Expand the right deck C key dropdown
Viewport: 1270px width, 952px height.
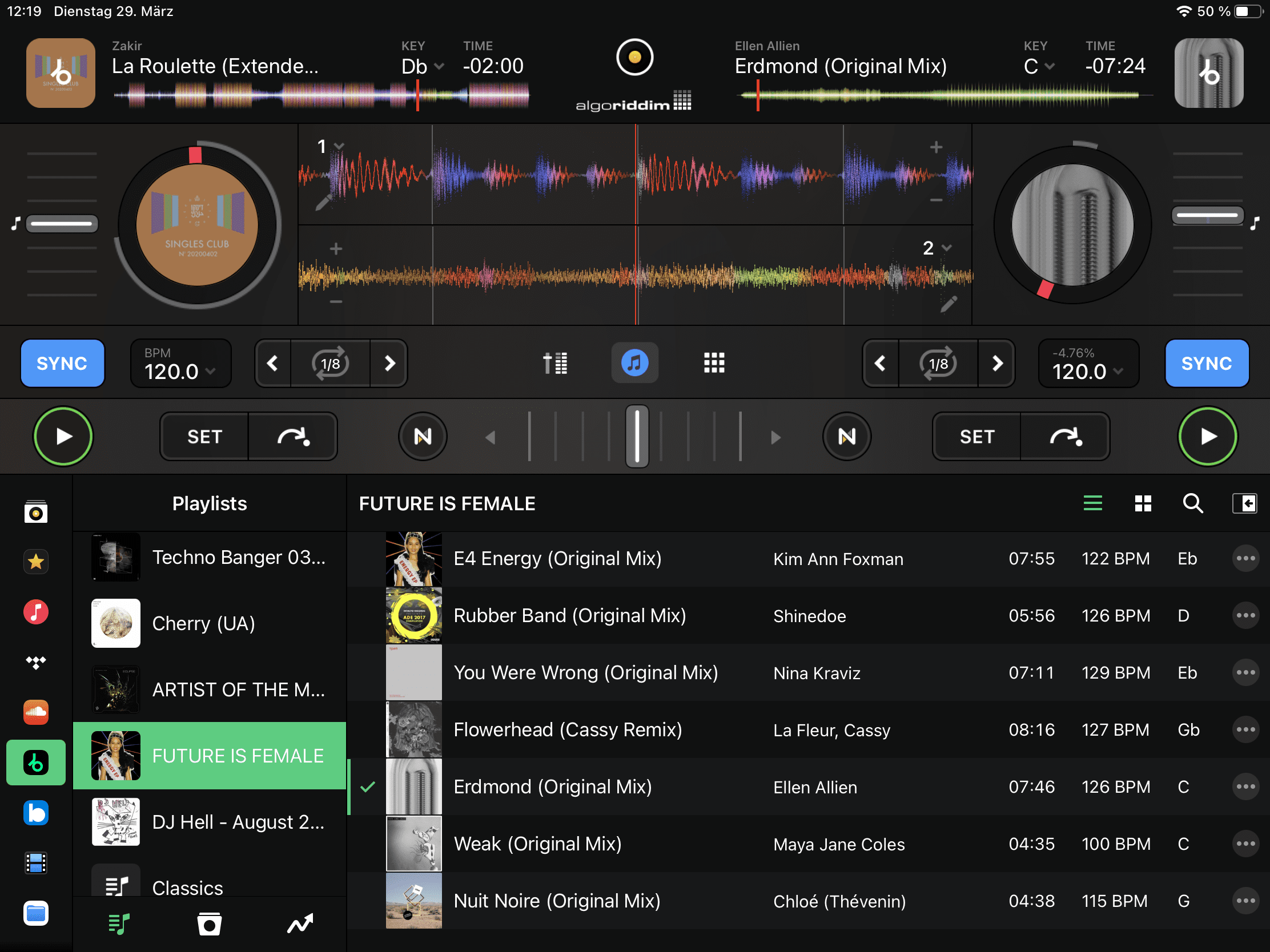(x=1039, y=67)
